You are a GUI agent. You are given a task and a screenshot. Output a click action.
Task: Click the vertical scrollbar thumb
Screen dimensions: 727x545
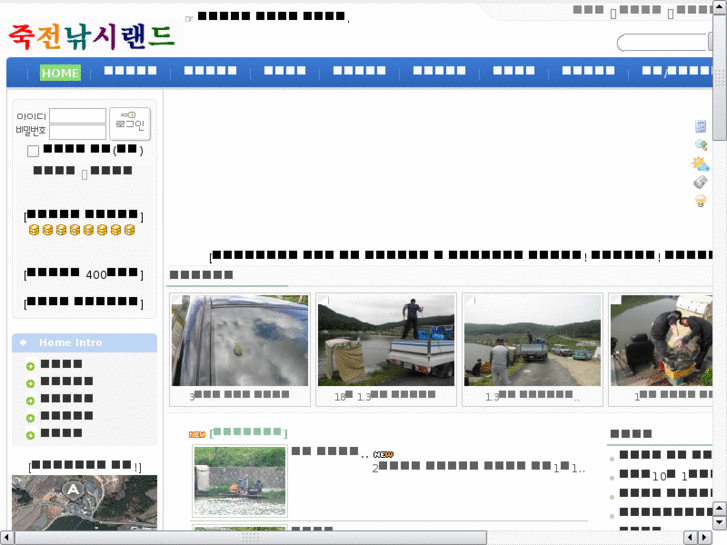[720, 77]
